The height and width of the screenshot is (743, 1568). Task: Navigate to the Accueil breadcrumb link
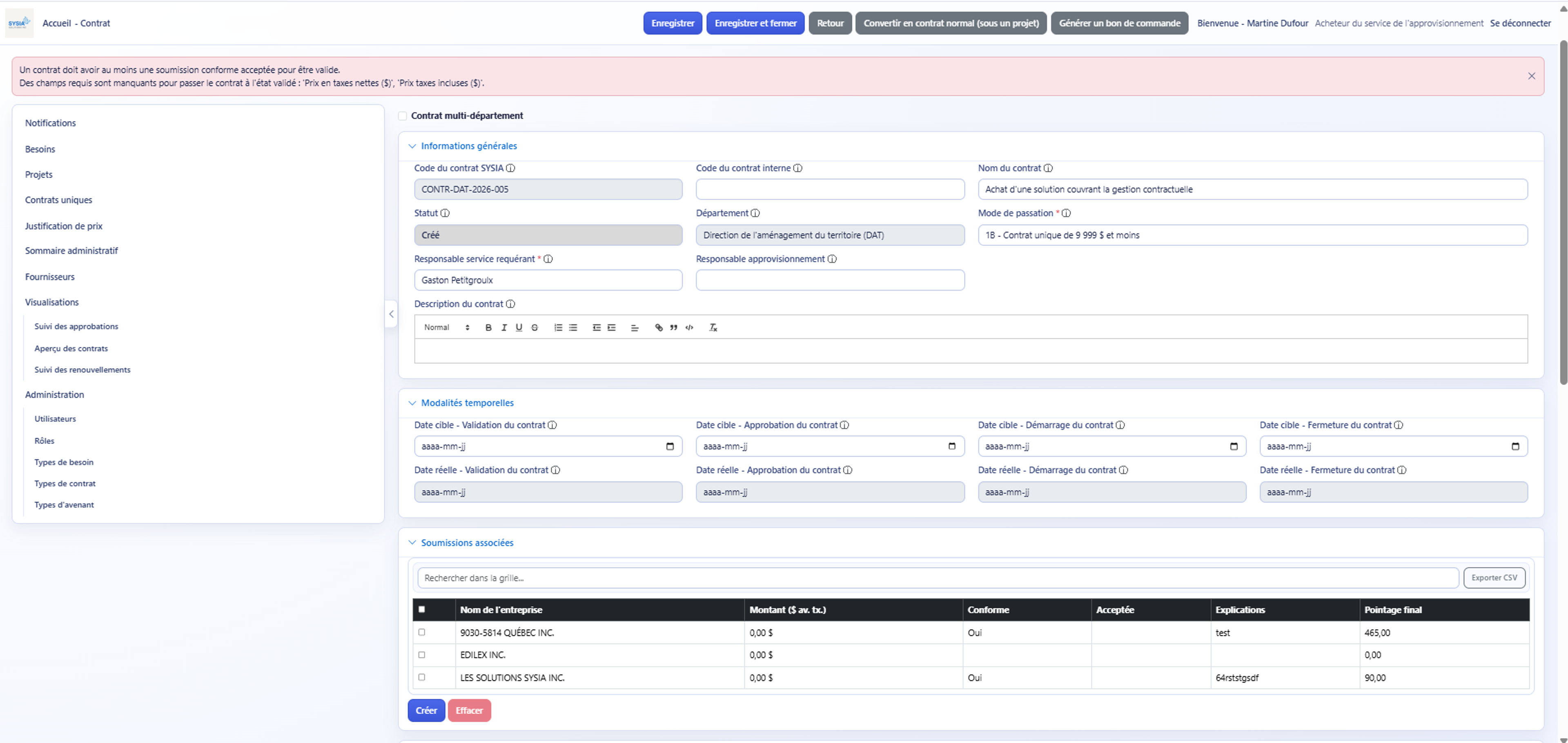(x=57, y=23)
